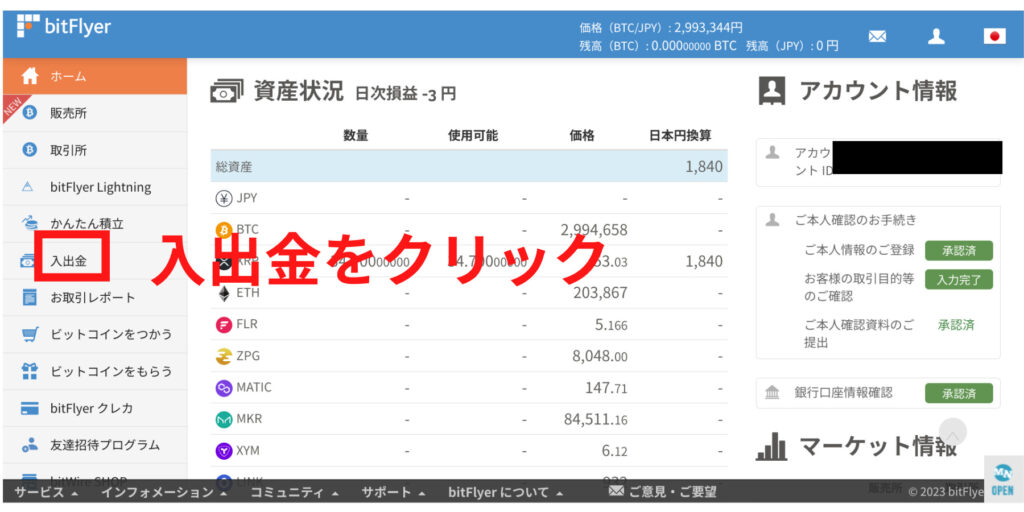Screen dimensions: 1024x512
Task: Open the かんたん積立 menu item
Action: click(x=95, y=223)
